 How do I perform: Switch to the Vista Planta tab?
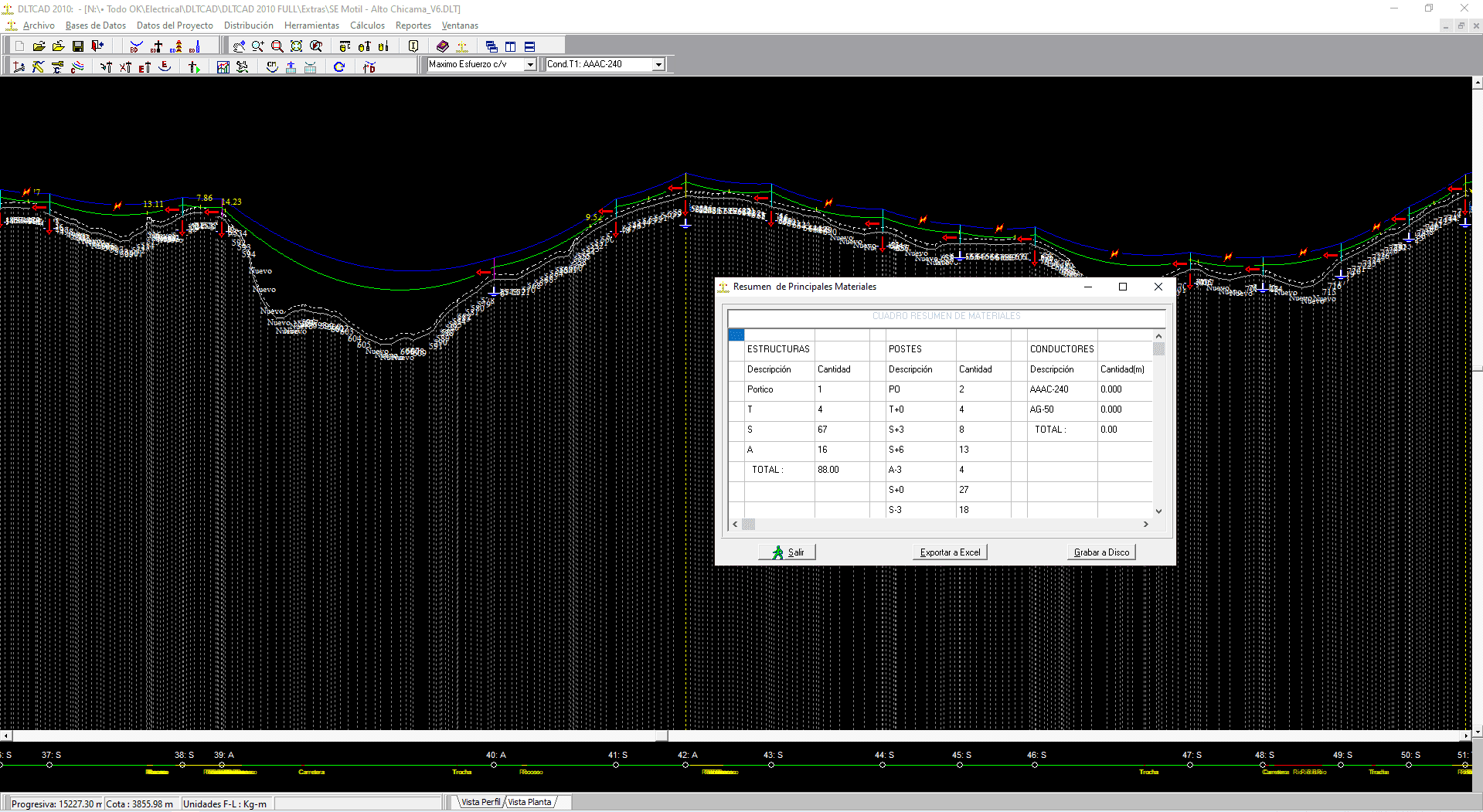530,802
